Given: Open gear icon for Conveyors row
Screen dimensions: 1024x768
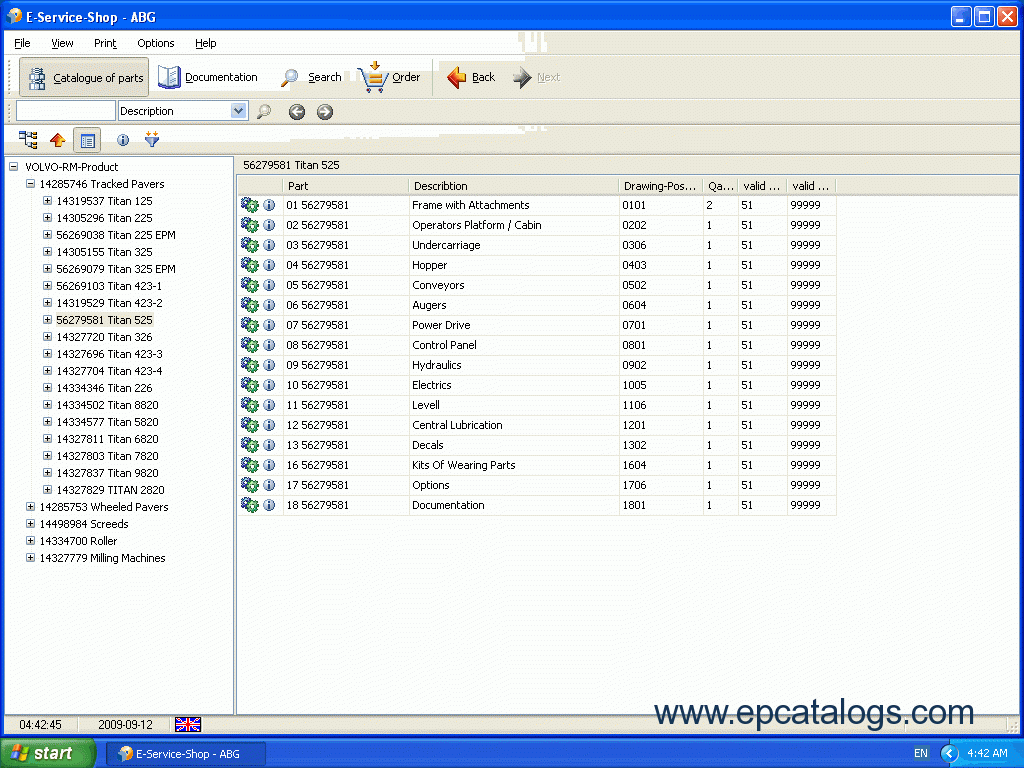Looking at the screenshot, I should click(249, 285).
